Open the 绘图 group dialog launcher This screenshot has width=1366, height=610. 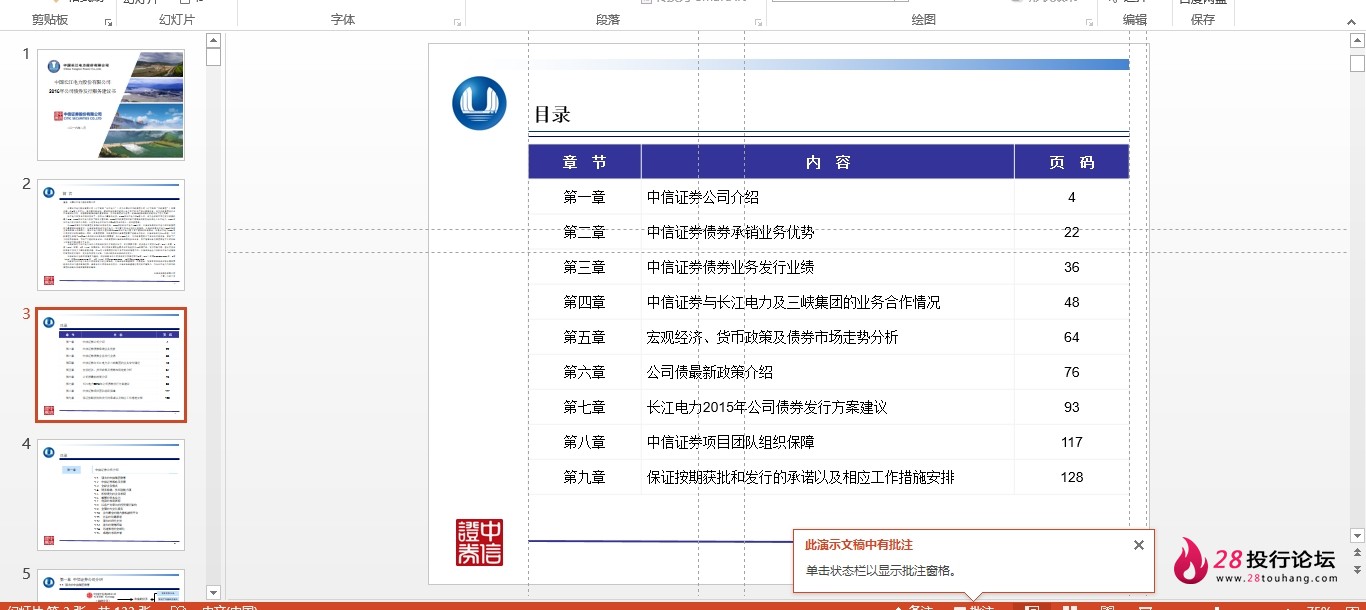pyautogui.click(x=1090, y=21)
